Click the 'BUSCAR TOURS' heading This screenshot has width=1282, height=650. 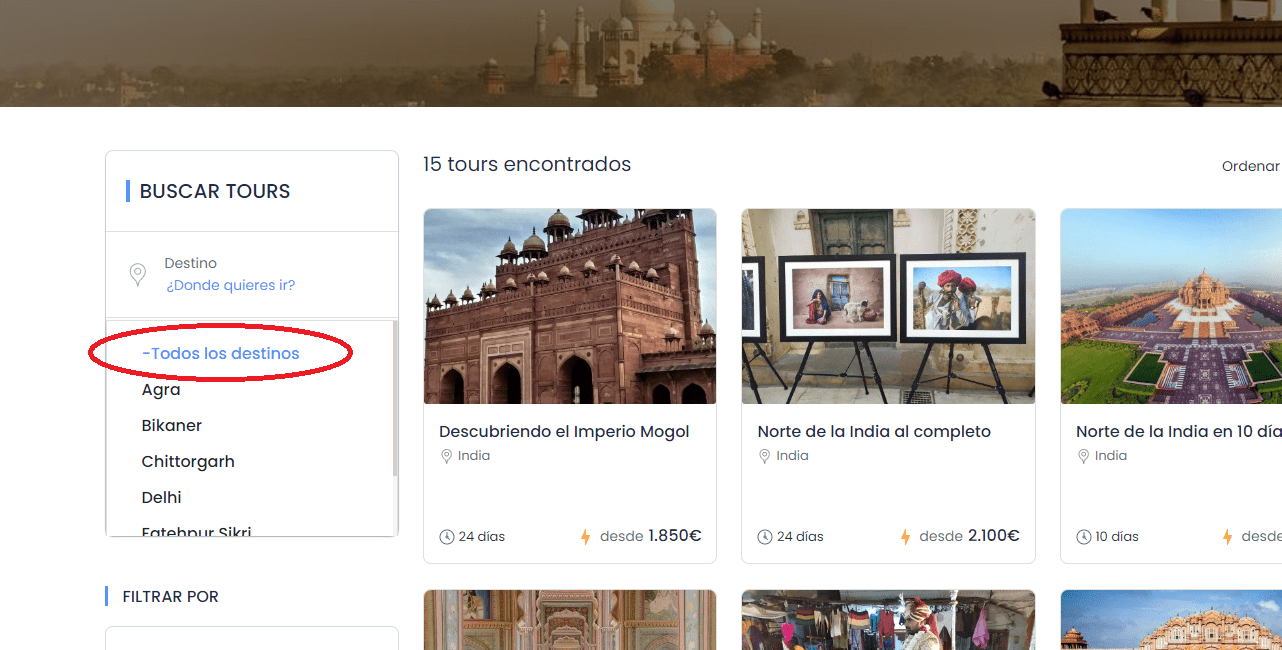(x=215, y=191)
